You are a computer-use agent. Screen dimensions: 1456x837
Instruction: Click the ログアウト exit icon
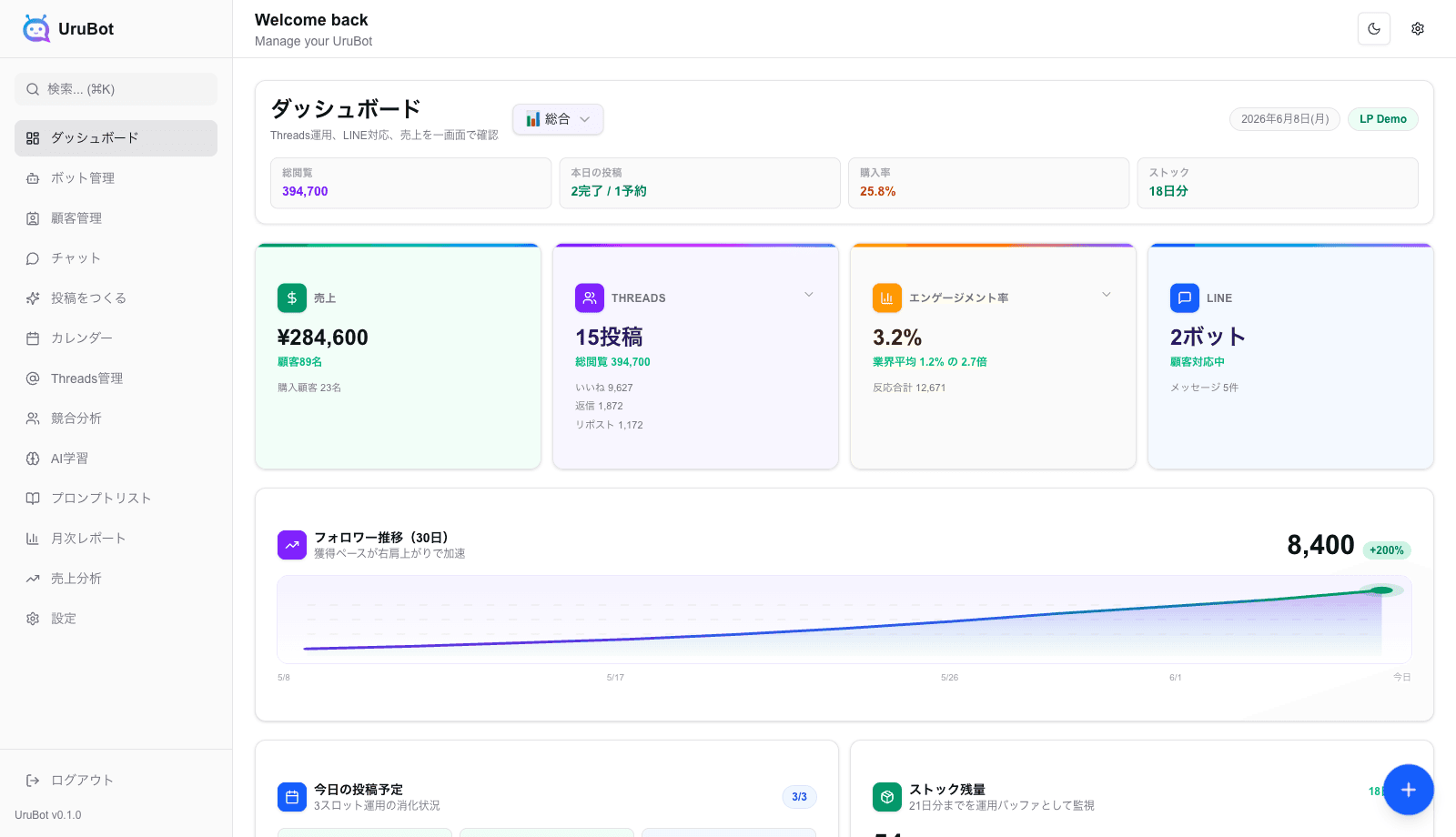[x=33, y=781]
